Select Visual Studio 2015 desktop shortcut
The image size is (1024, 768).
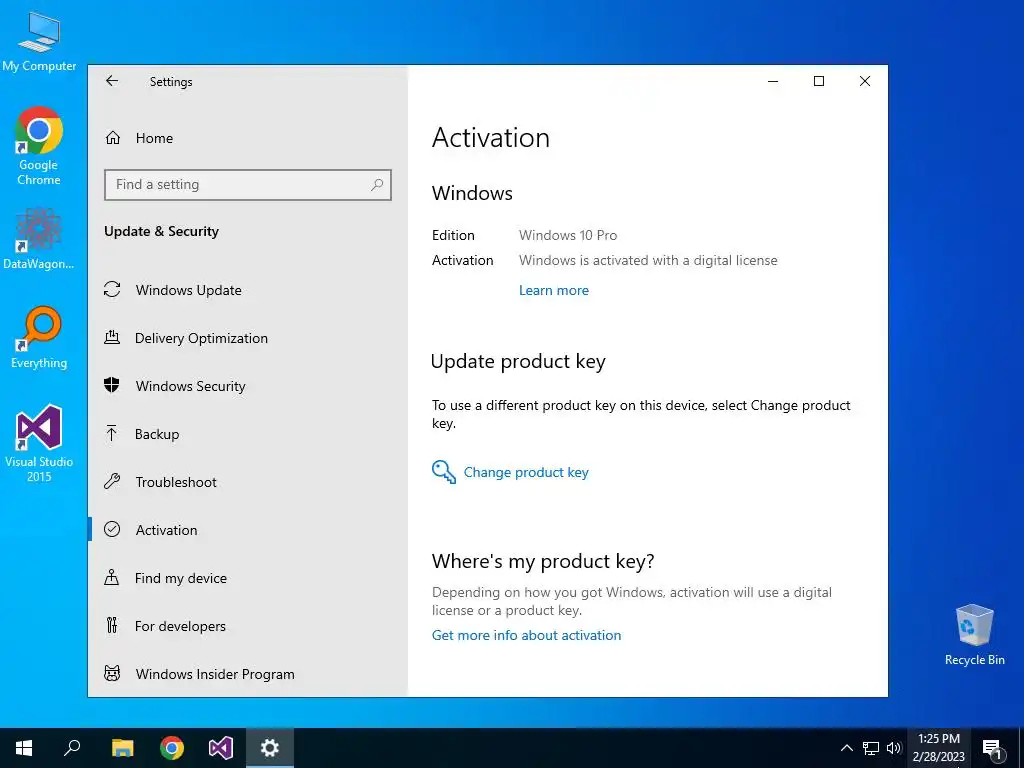39,443
